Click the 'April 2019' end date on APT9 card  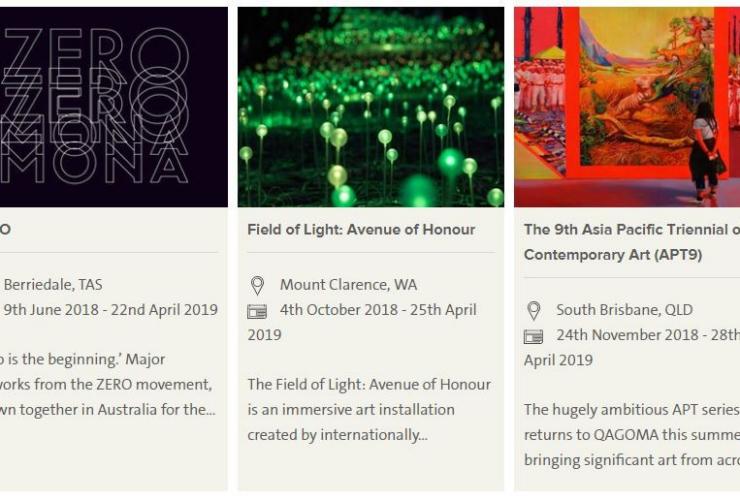558,360
